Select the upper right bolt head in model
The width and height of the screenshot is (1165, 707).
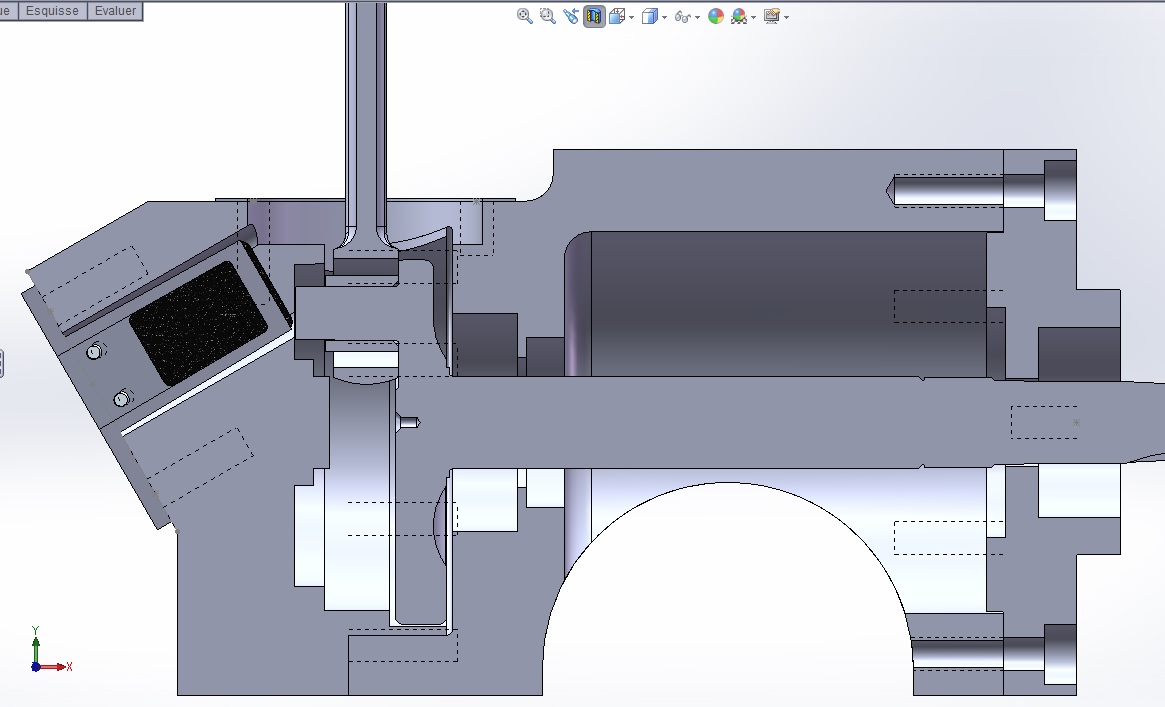point(1060,190)
